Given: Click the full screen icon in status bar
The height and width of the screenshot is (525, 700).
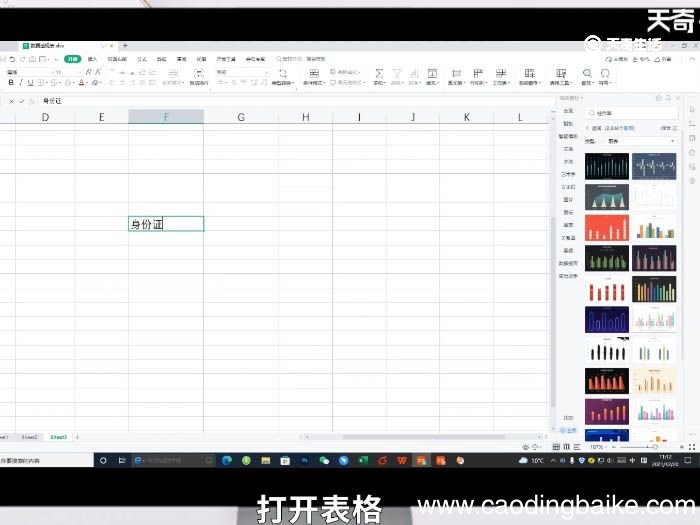Looking at the screenshot, I should [x=692, y=447].
